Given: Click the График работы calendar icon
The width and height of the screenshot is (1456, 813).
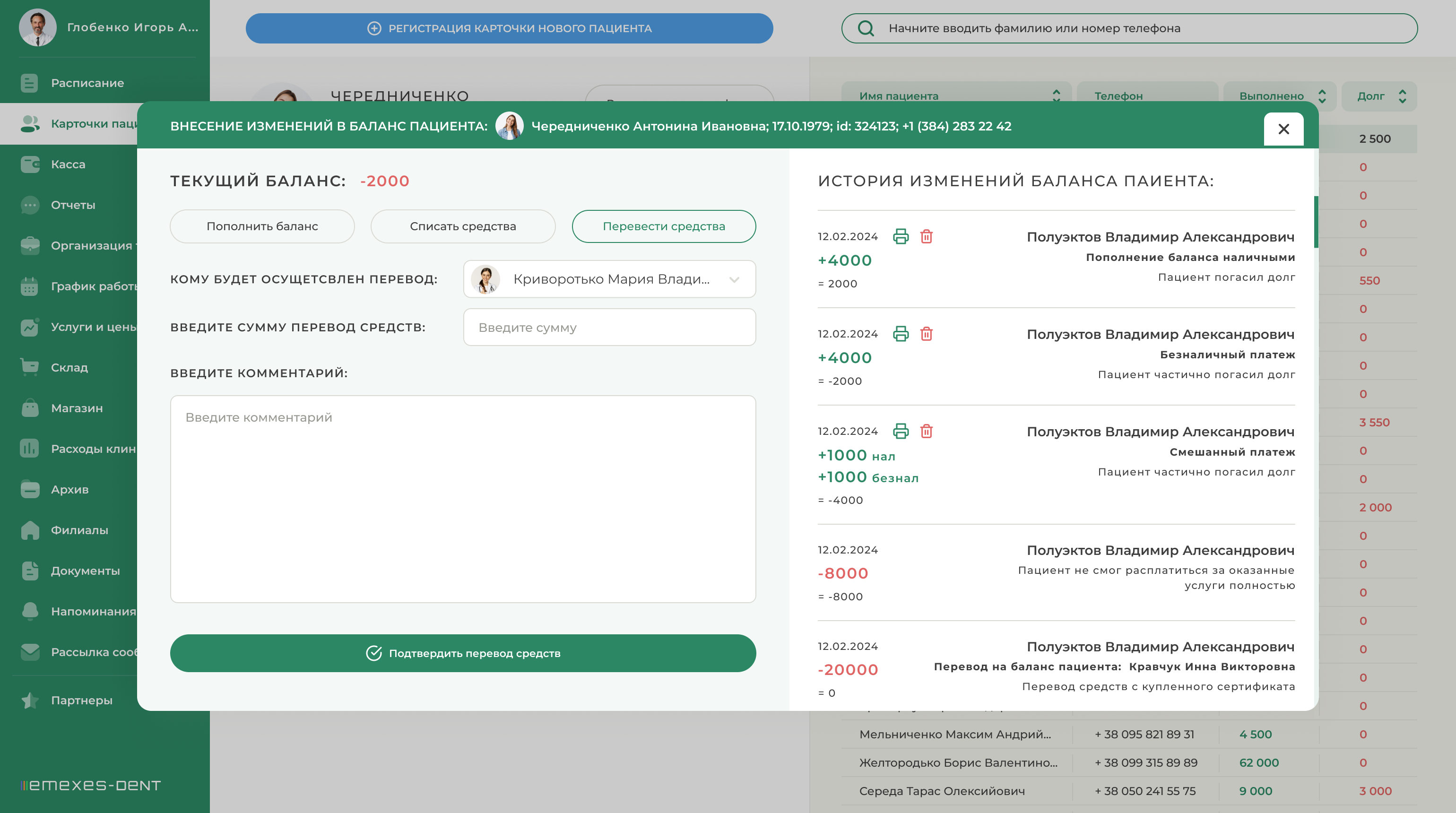Looking at the screenshot, I should [29, 286].
